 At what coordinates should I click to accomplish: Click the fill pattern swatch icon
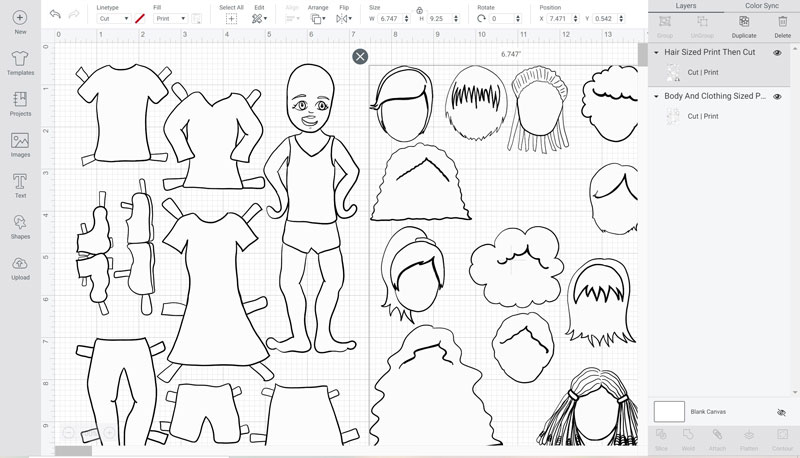(196, 19)
